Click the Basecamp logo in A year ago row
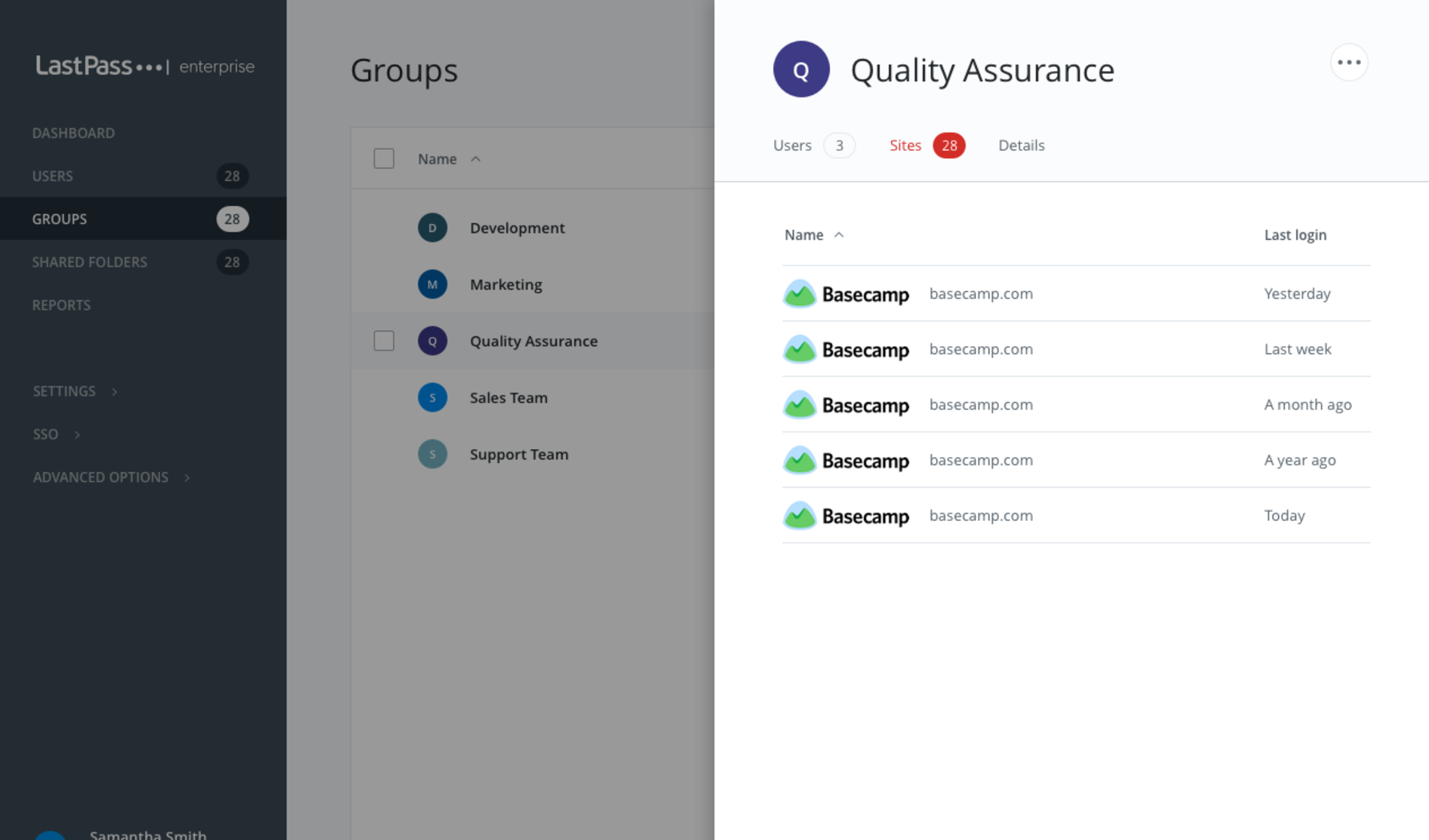1429x840 pixels. (846, 461)
